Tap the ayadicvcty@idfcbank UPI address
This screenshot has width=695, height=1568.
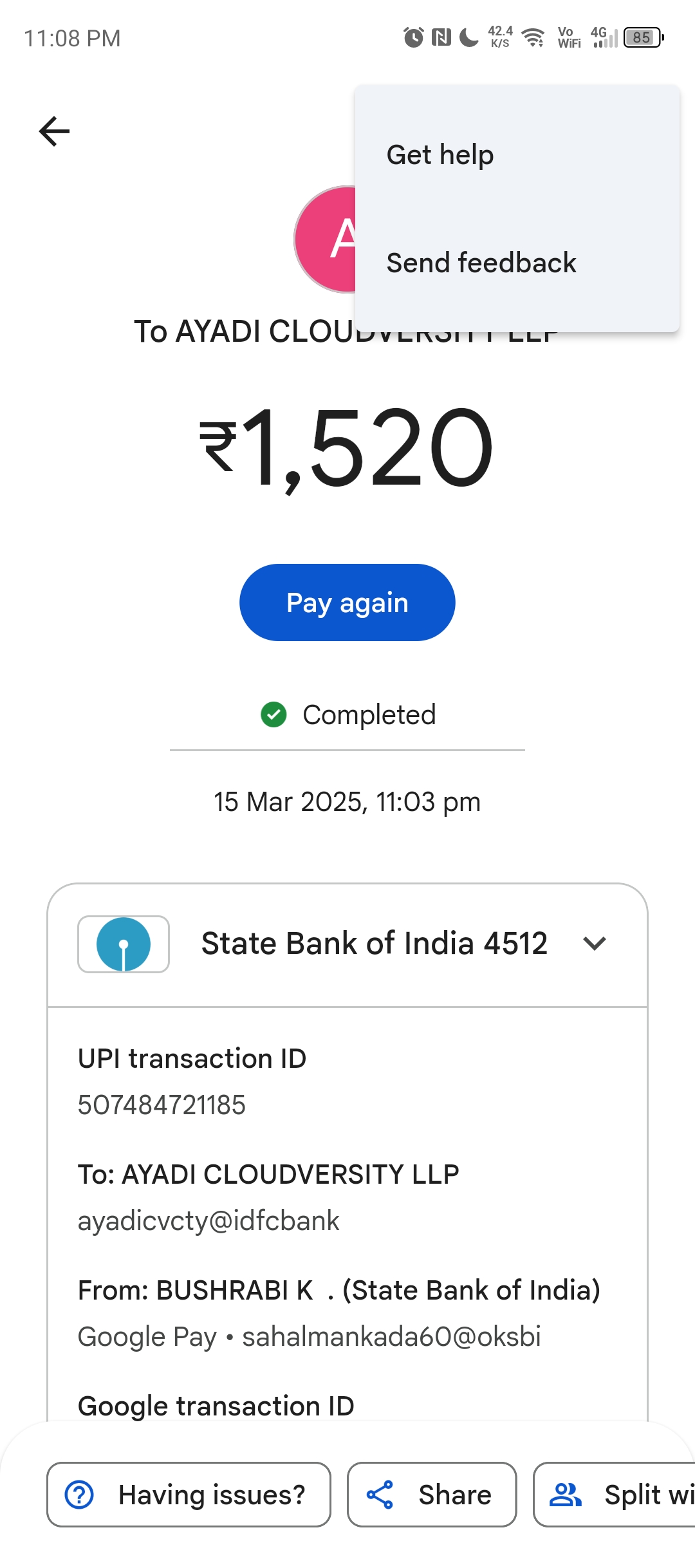click(208, 1221)
